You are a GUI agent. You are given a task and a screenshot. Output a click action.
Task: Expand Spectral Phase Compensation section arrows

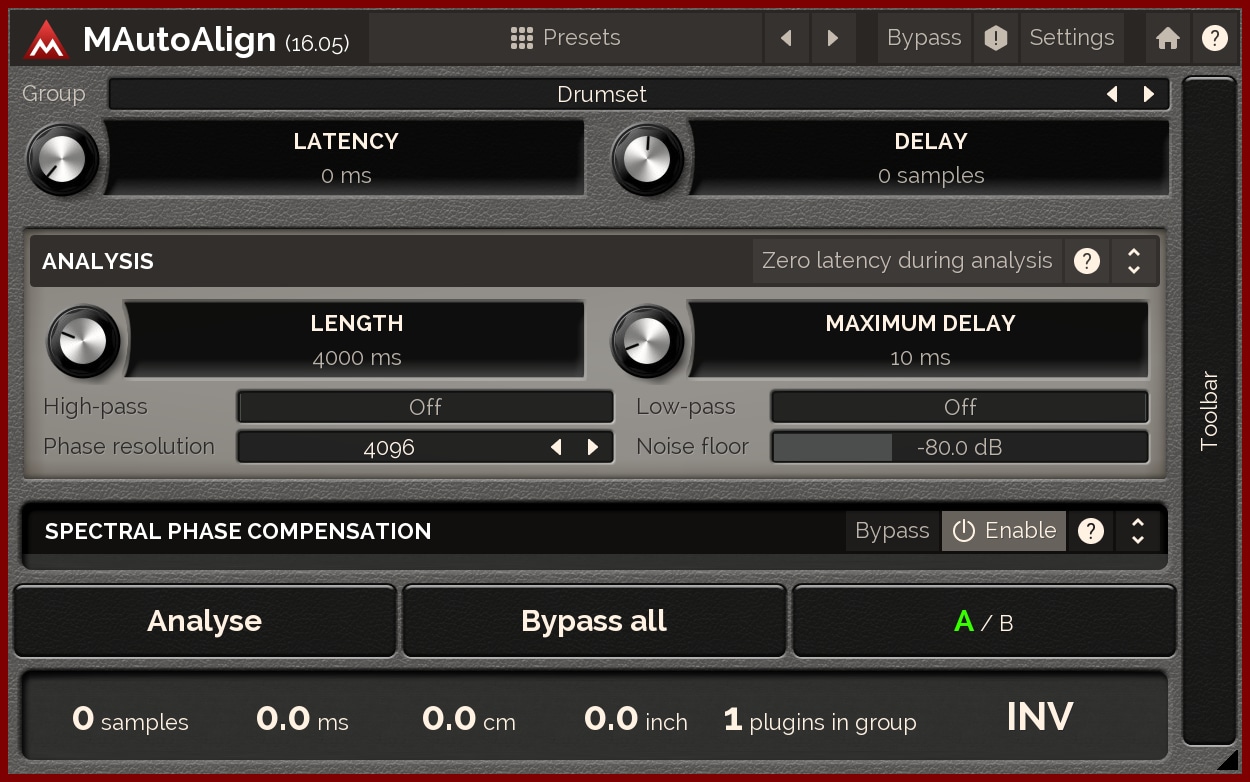tap(1138, 531)
